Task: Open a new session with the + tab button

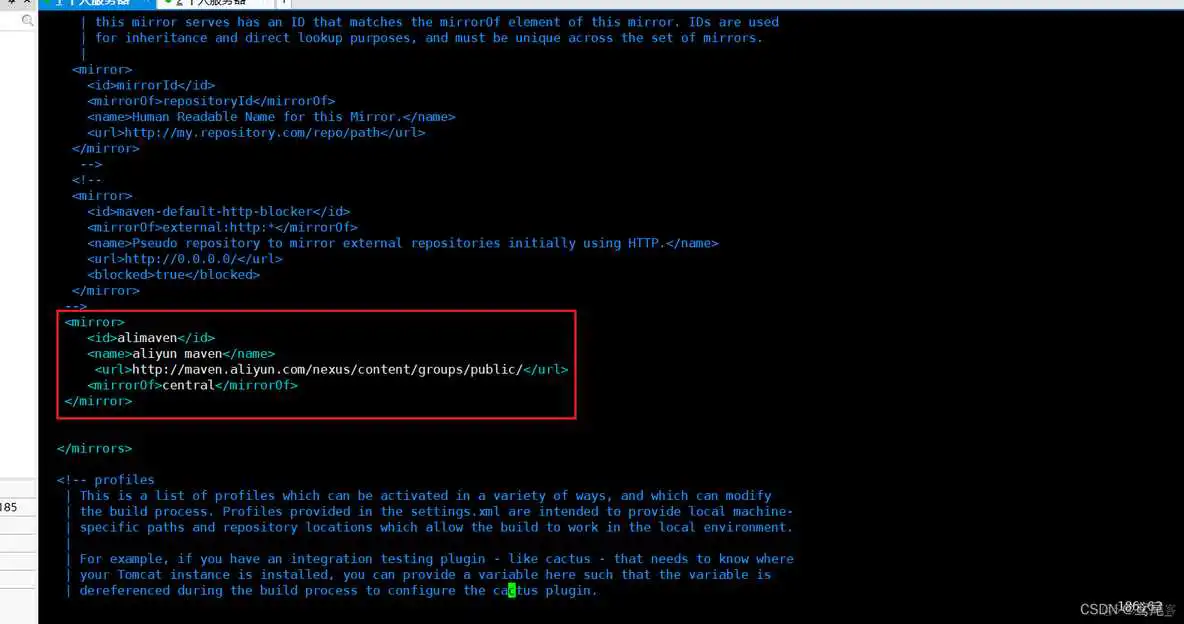Action: [x=286, y=4]
